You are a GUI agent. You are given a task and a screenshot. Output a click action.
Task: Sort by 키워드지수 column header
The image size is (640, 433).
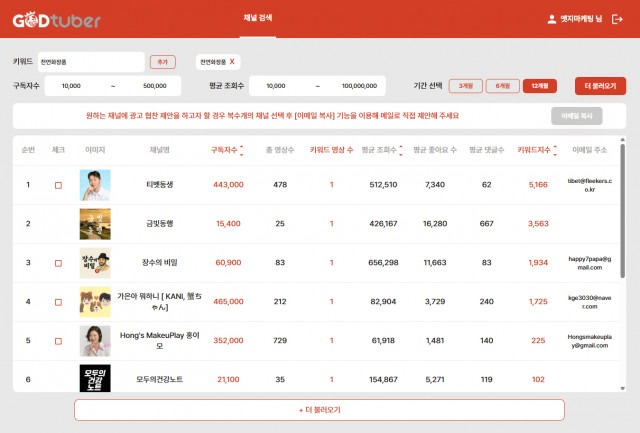538,150
